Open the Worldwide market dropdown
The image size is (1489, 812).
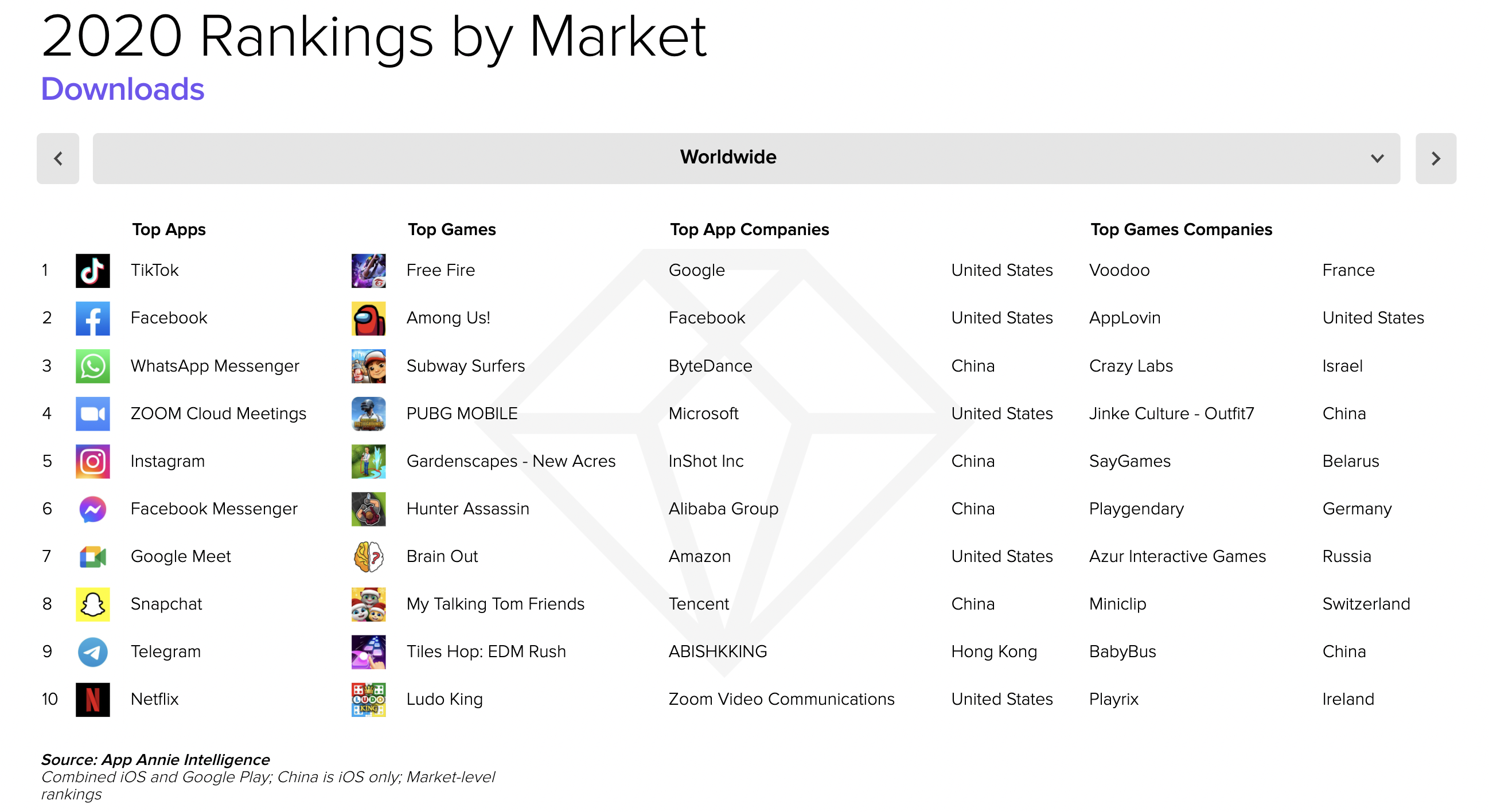point(746,158)
